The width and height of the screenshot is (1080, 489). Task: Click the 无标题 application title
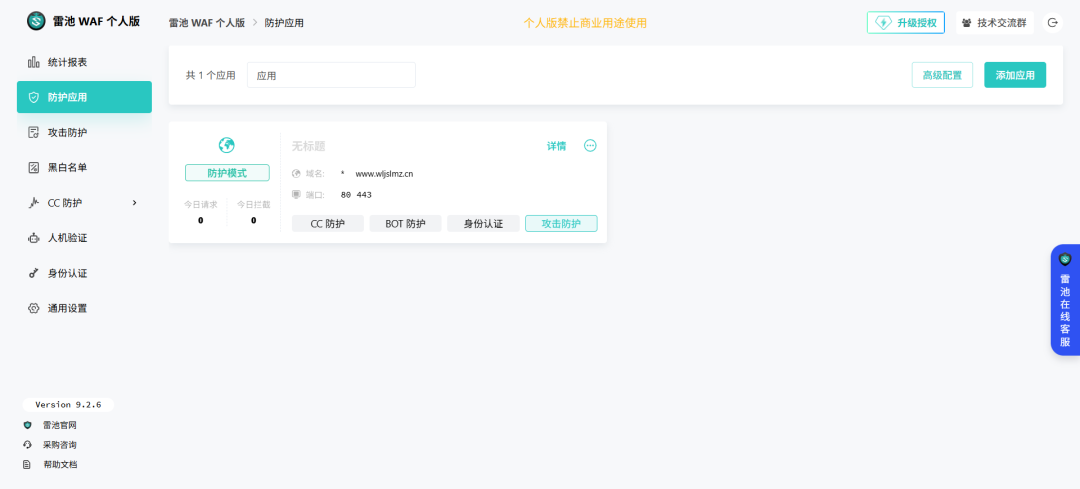tap(309, 146)
